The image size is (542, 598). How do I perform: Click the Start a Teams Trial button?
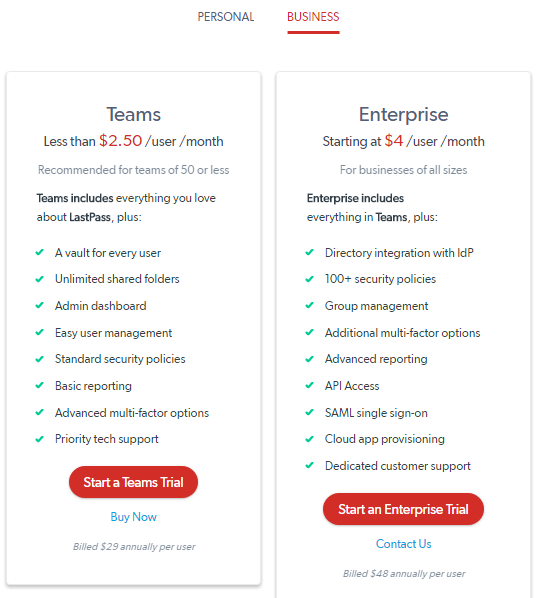tap(133, 482)
